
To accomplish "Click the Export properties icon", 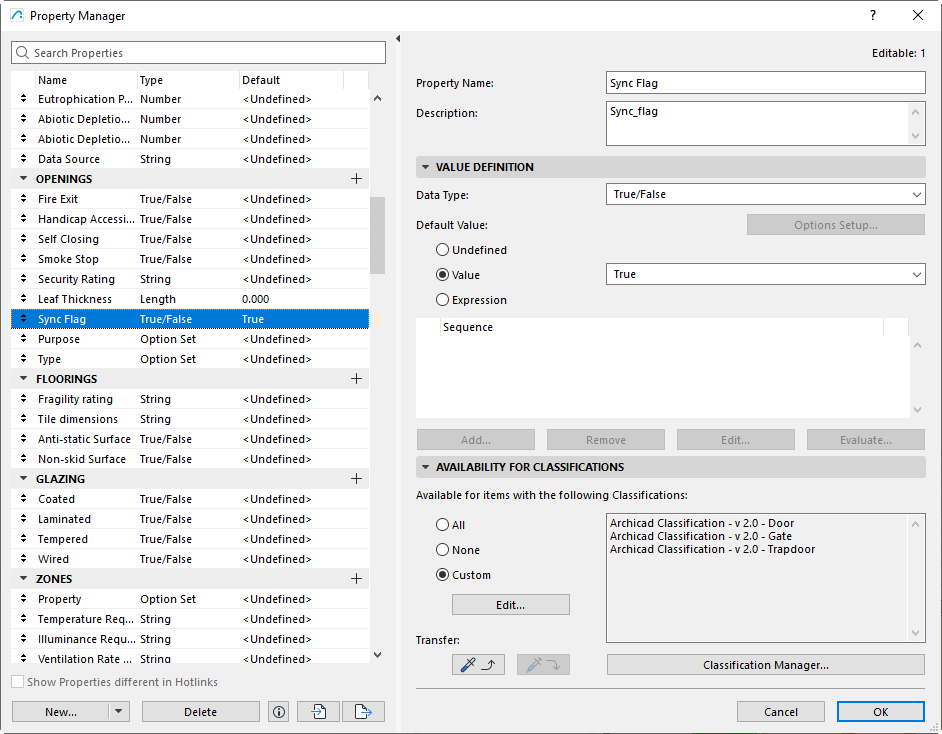I will 363,712.
